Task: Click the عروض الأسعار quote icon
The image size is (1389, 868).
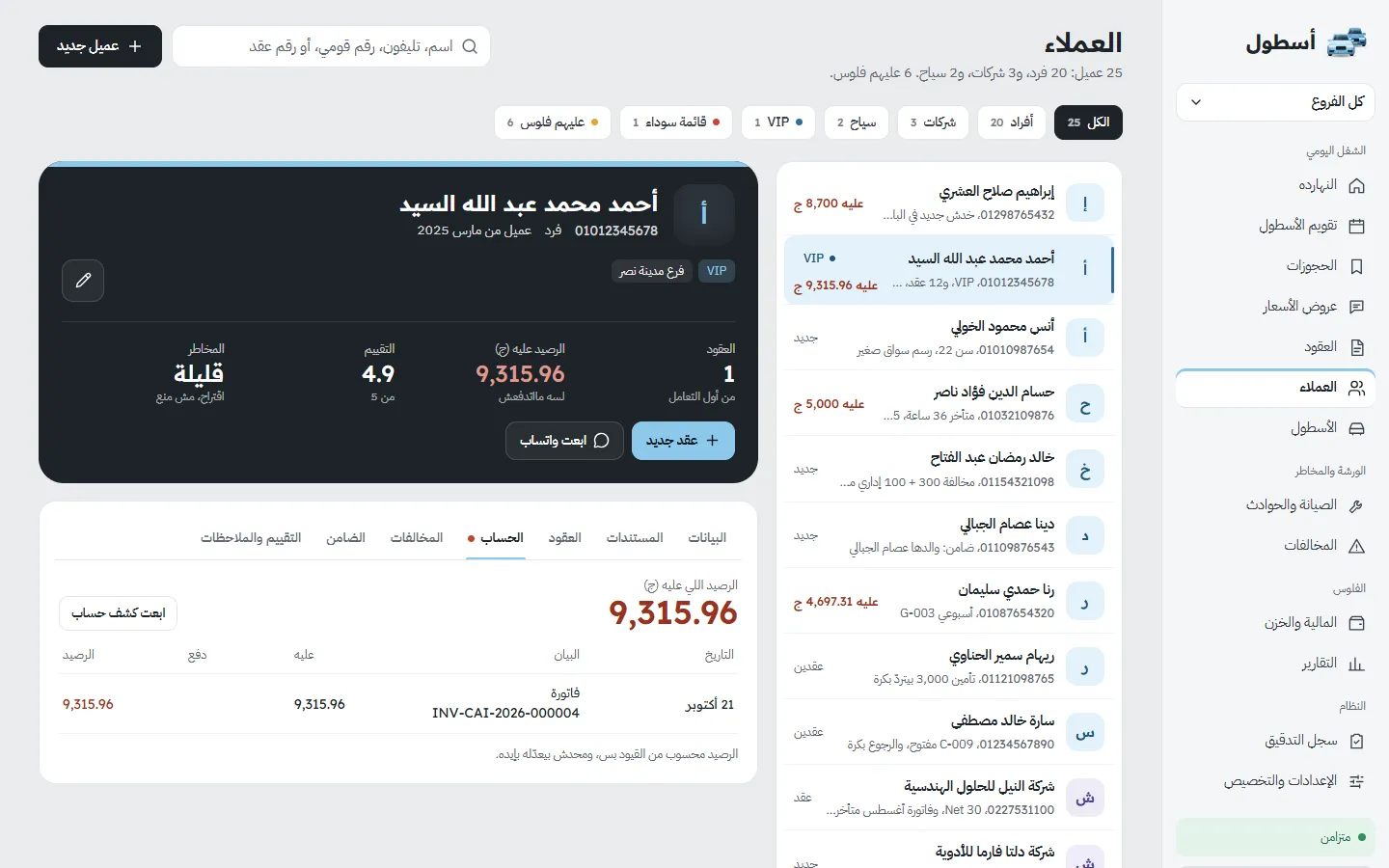Action: click(1356, 307)
